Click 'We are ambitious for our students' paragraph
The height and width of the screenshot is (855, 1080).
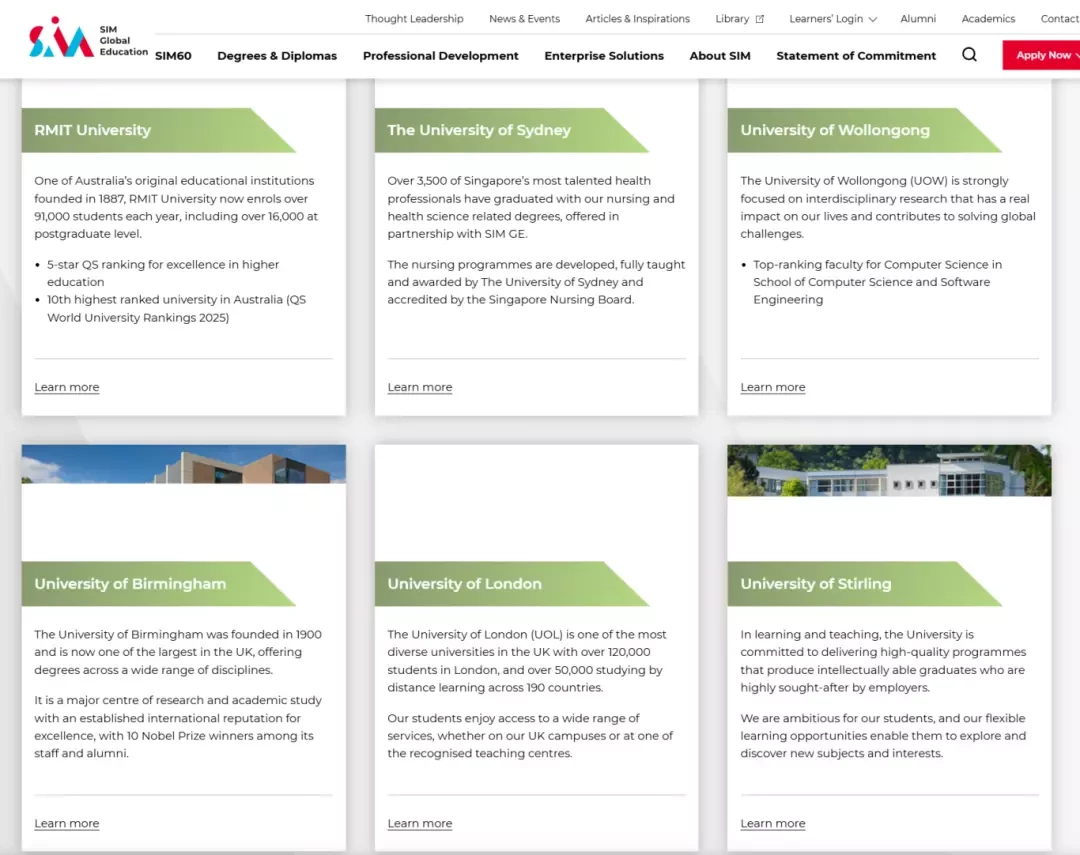(x=883, y=735)
